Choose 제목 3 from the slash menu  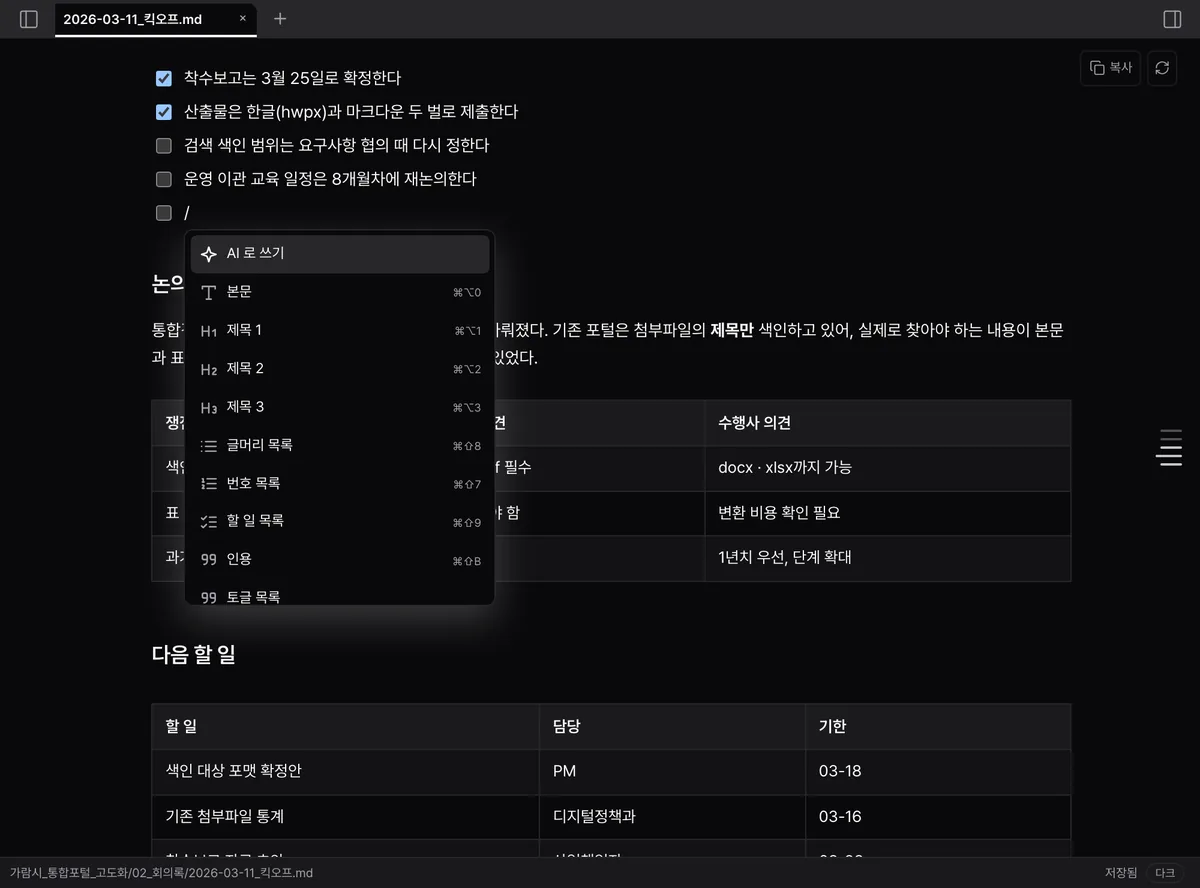[340, 407]
